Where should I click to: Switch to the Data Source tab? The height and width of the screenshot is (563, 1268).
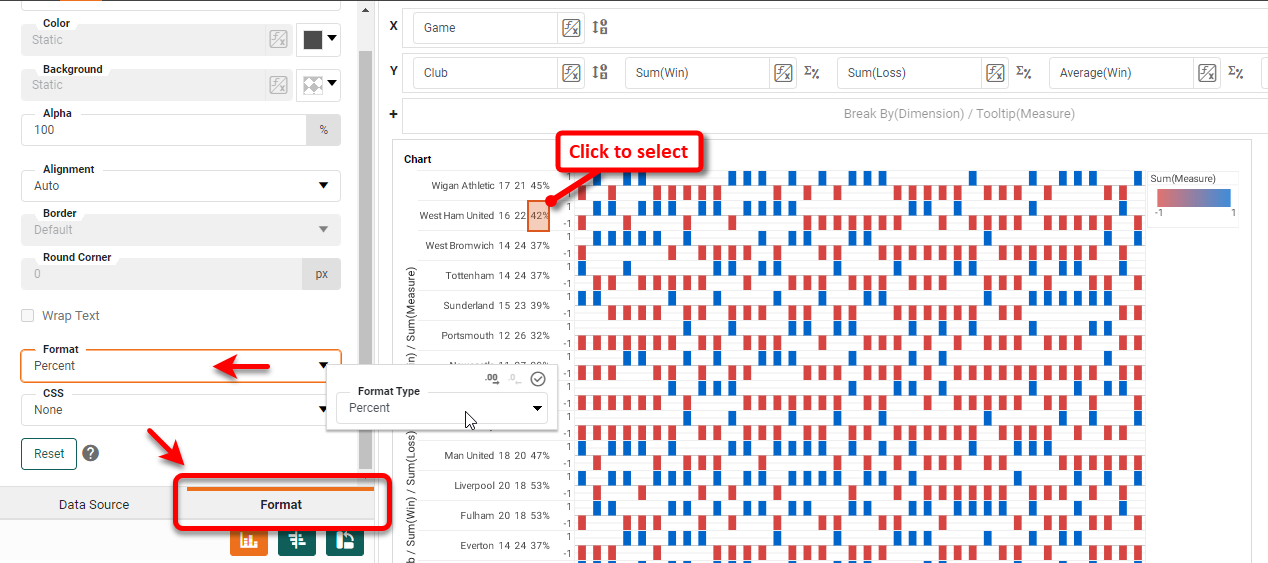click(x=94, y=505)
